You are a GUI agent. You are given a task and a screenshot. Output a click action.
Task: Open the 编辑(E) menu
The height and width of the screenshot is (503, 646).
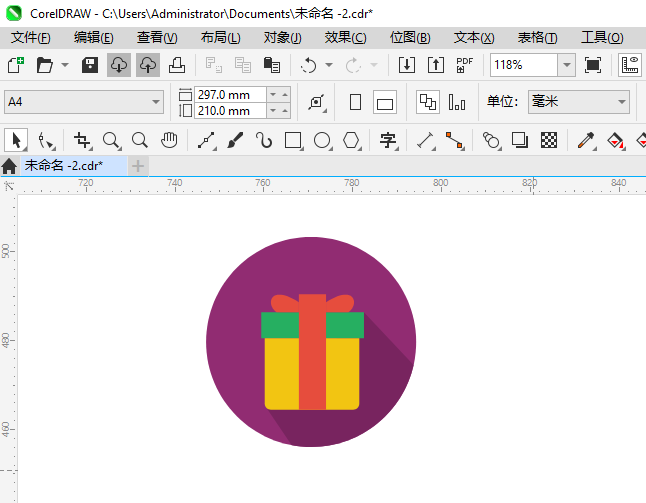[94, 38]
